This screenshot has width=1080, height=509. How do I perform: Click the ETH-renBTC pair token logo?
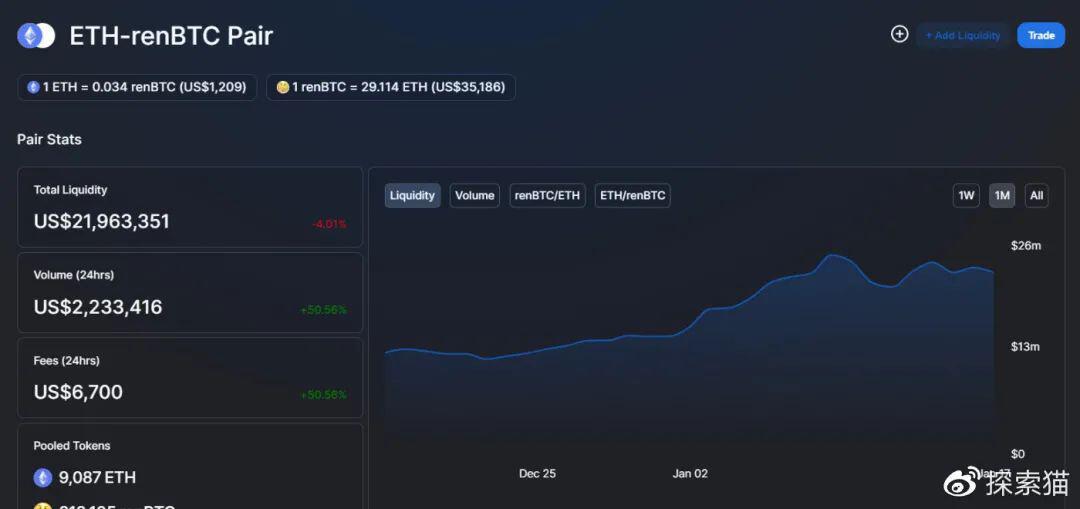click(36, 36)
